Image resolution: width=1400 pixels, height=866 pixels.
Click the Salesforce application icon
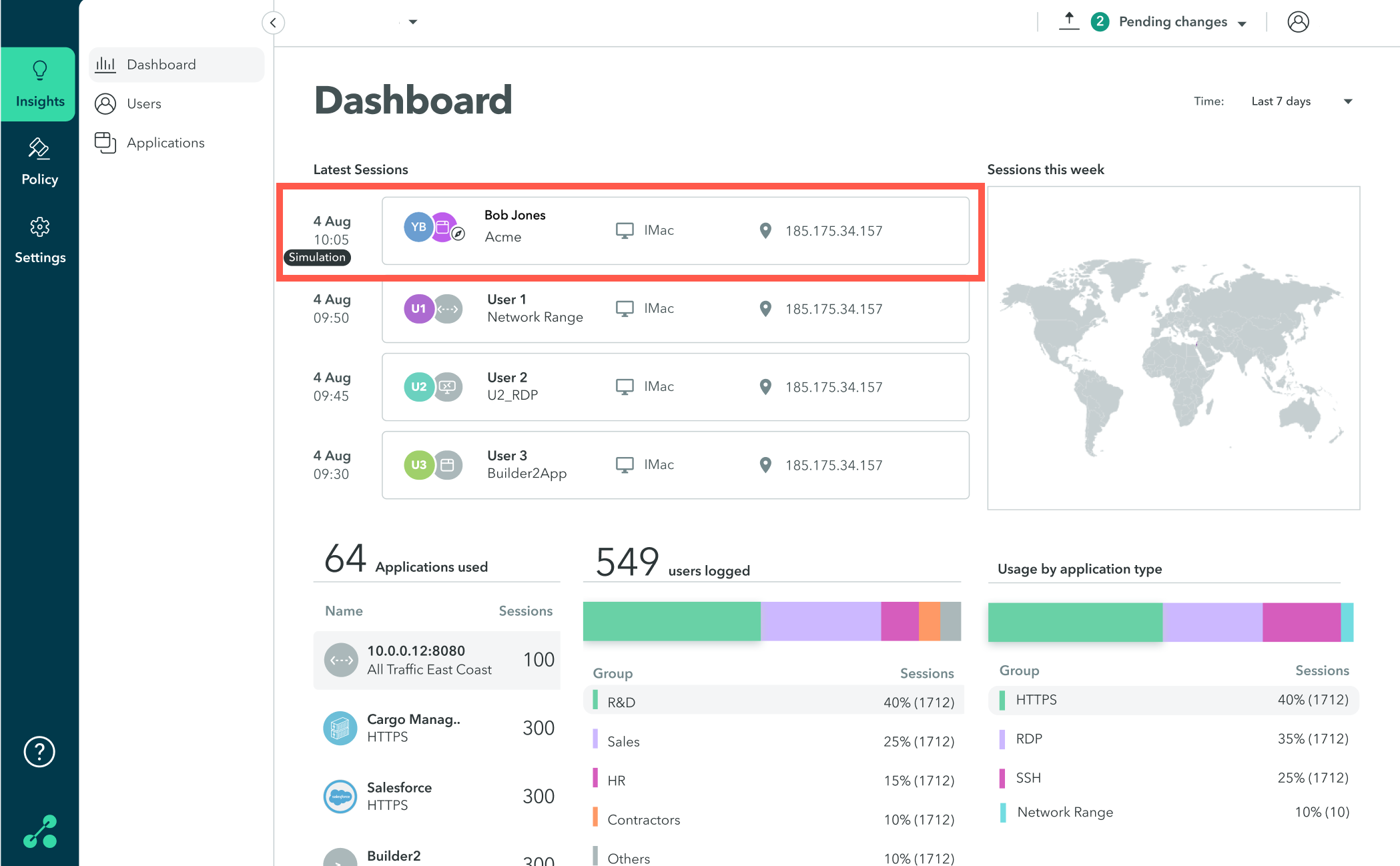point(340,797)
